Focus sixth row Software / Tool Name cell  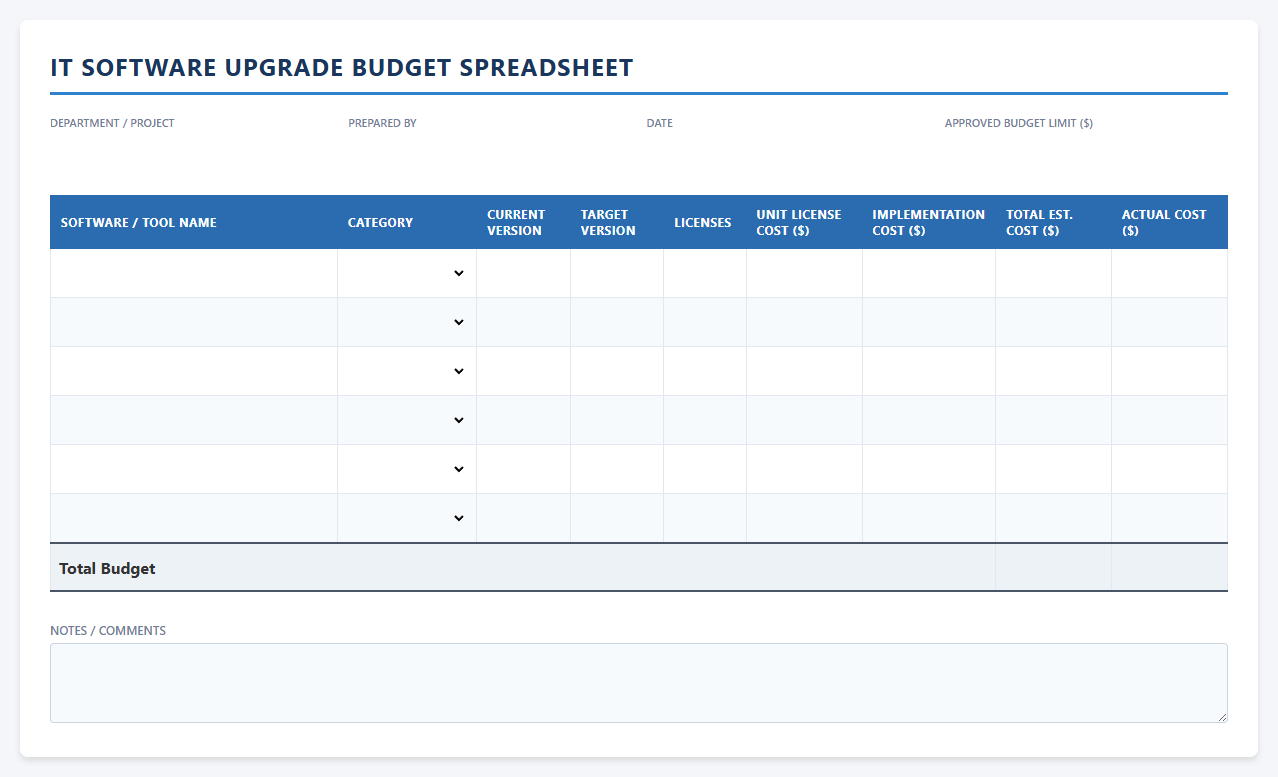pyautogui.click(x=194, y=518)
